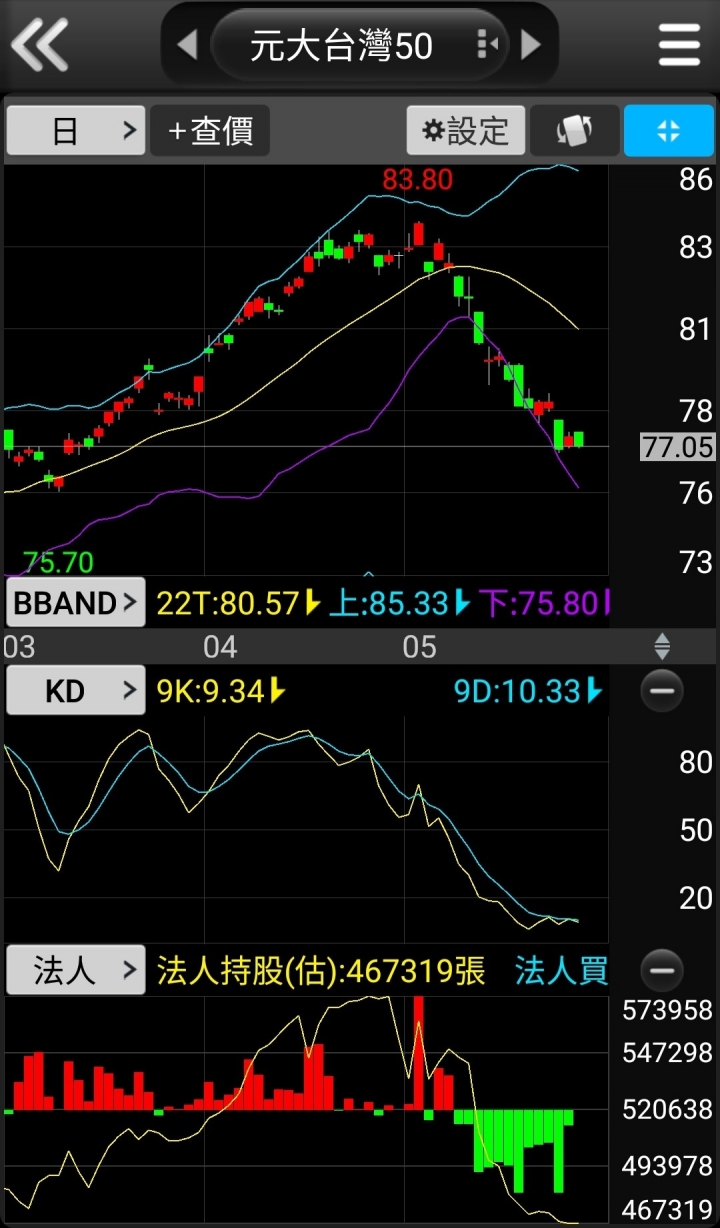This screenshot has height=1228, width=720.
Task: Tap the 03 month marker on timeline
Action: tap(19, 647)
